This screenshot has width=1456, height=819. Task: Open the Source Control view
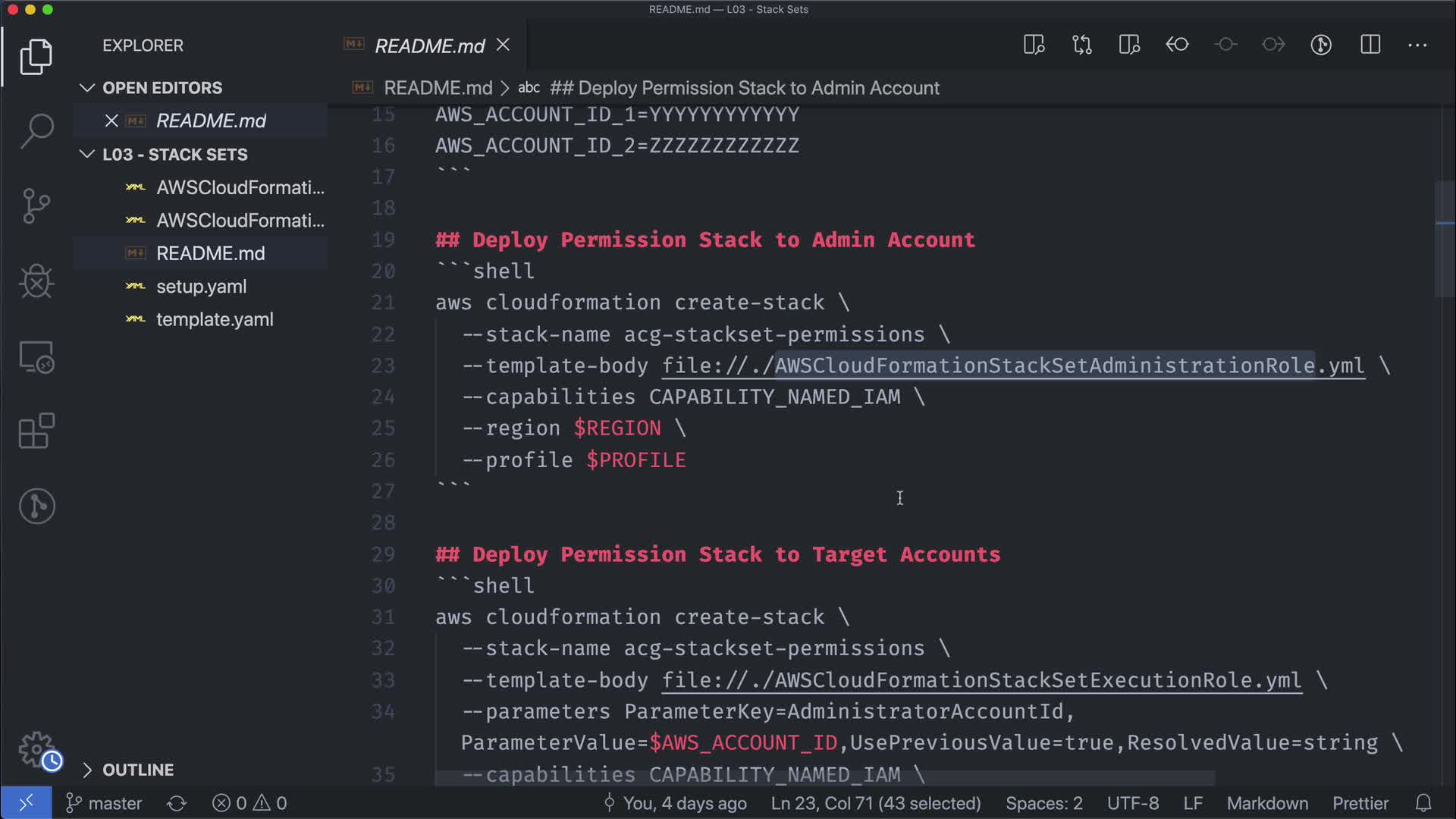36,206
